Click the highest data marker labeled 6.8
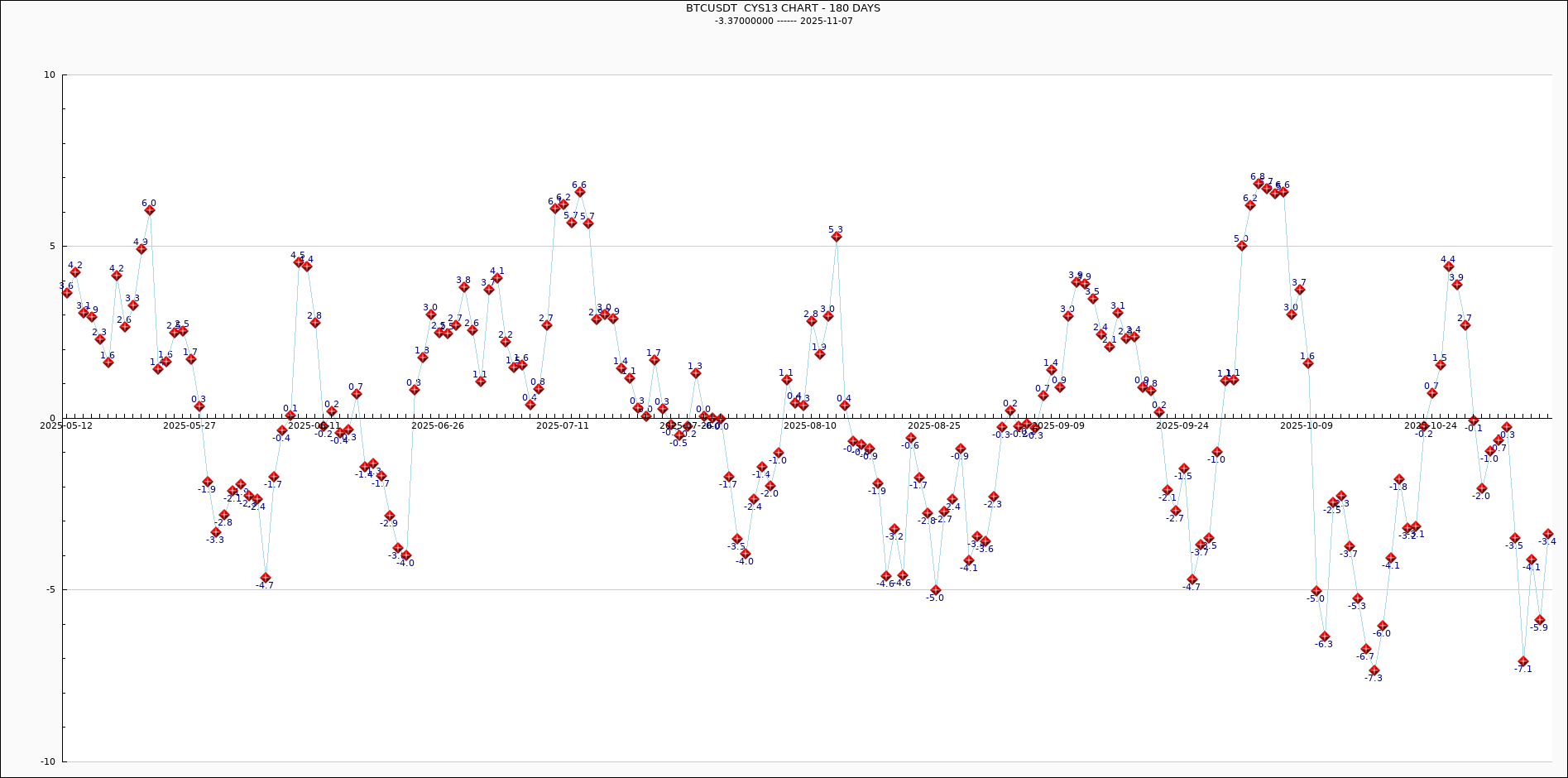1568x778 pixels. (1259, 184)
